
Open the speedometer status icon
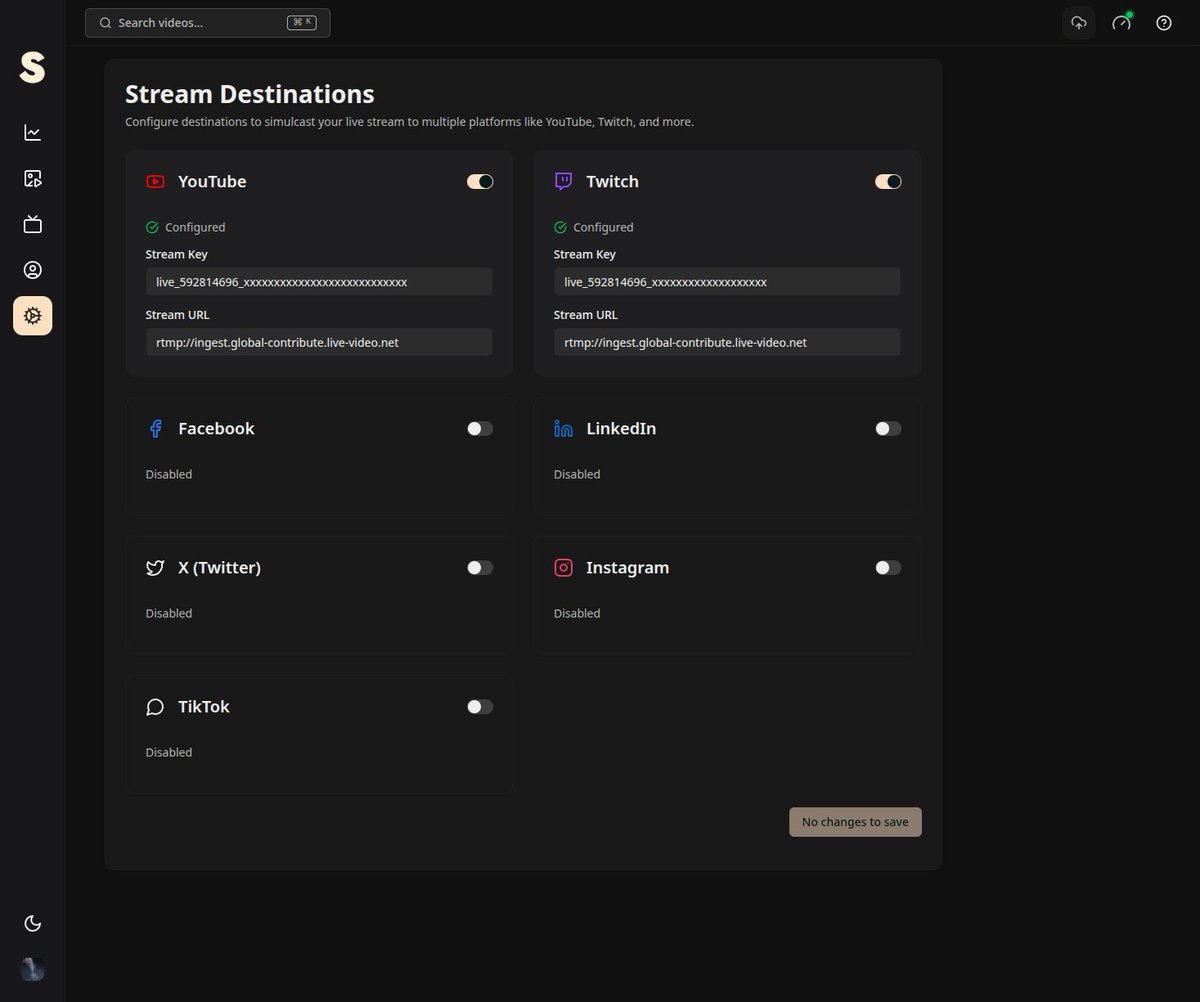click(x=1121, y=23)
